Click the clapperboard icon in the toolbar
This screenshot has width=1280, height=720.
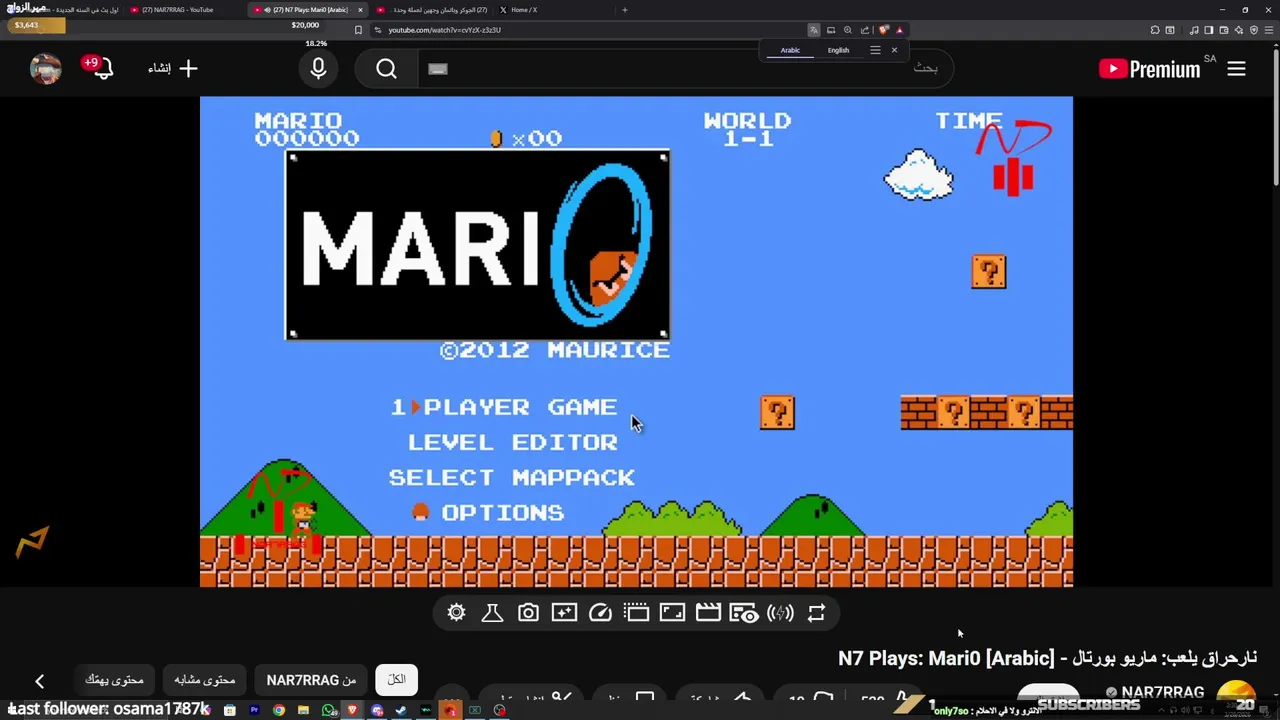pyautogui.click(x=708, y=613)
